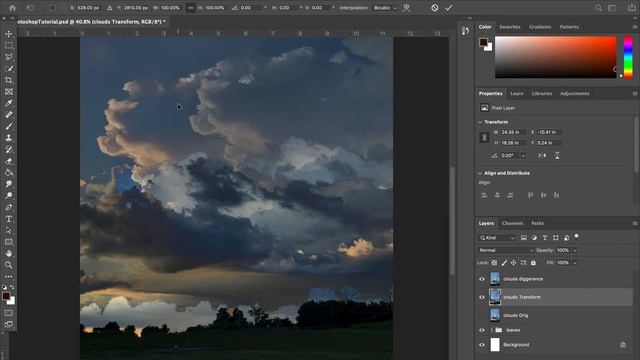Click the Home icon in options bar

coord(12,8)
